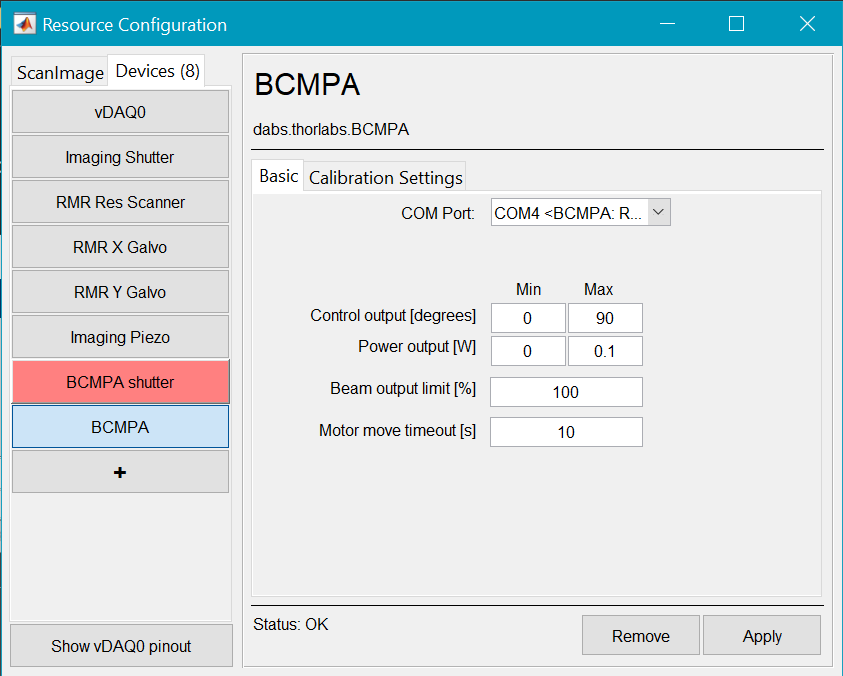
Task: Select the vDAQ0 device
Action: tap(120, 112)
